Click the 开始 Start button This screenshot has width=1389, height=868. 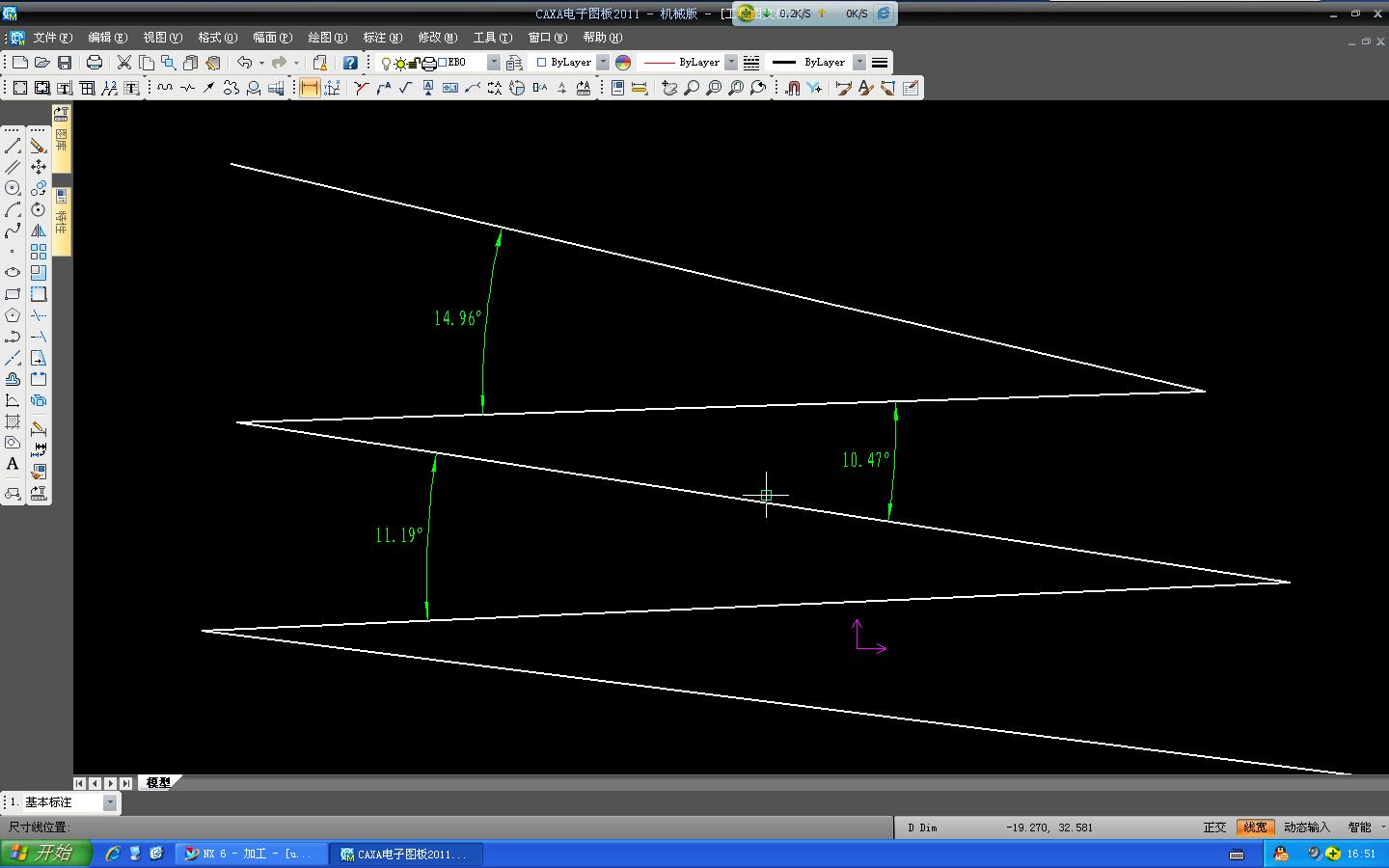(45, 854)
